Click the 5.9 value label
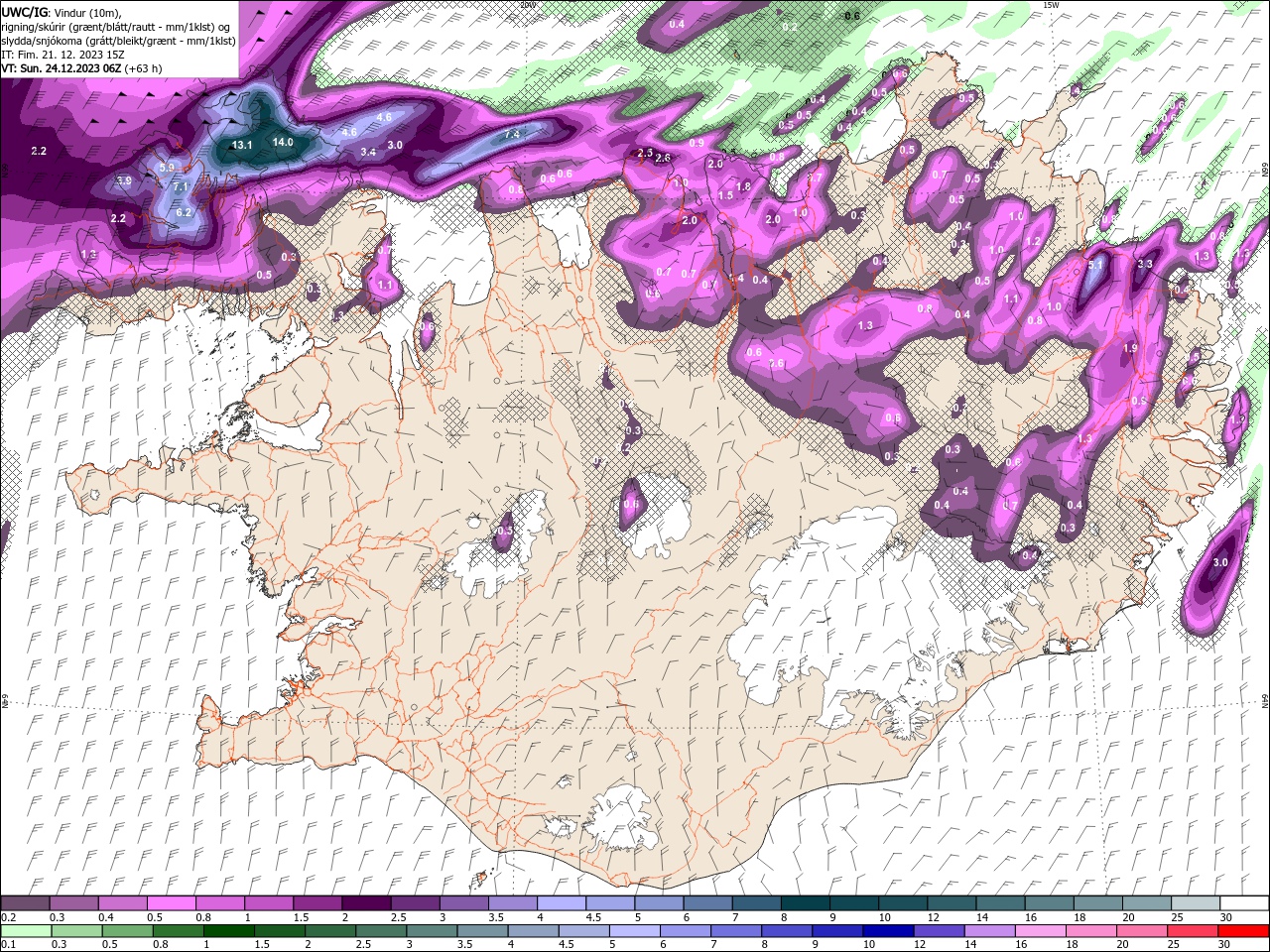The image size is (1270, 952). [x=167, y=168]
